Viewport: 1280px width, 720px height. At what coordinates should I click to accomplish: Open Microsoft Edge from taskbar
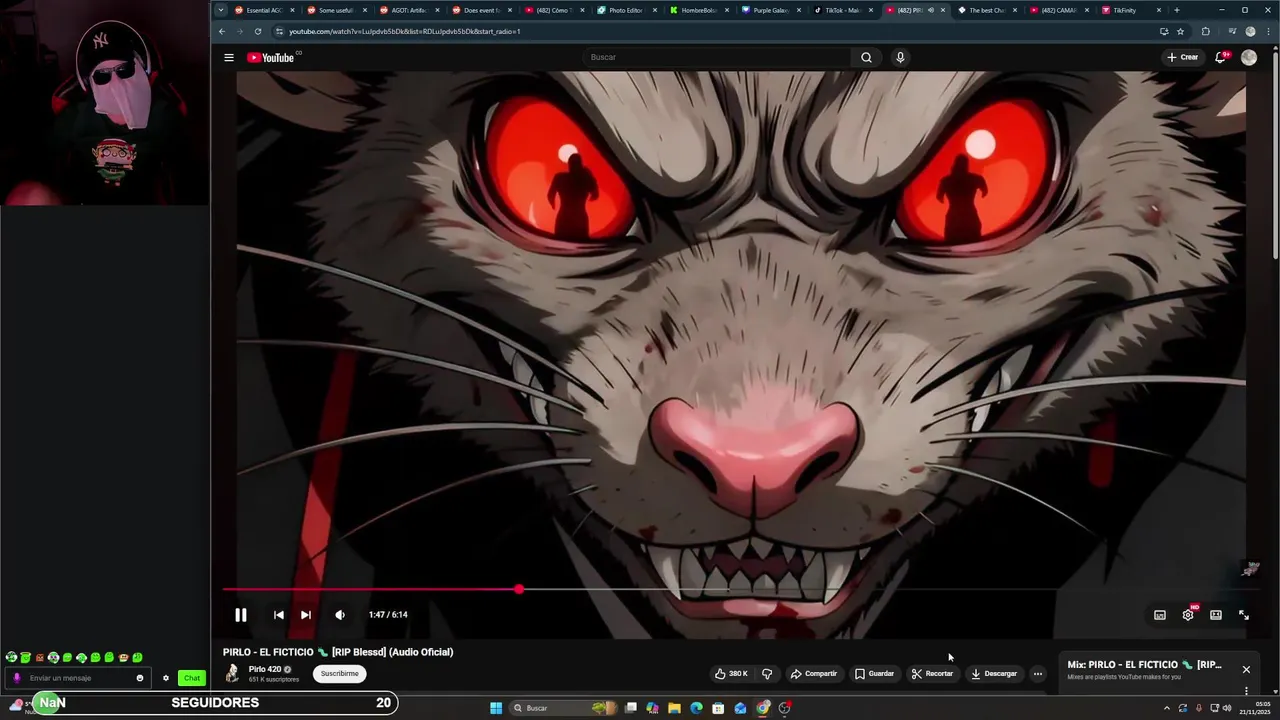tap(697, 708)
